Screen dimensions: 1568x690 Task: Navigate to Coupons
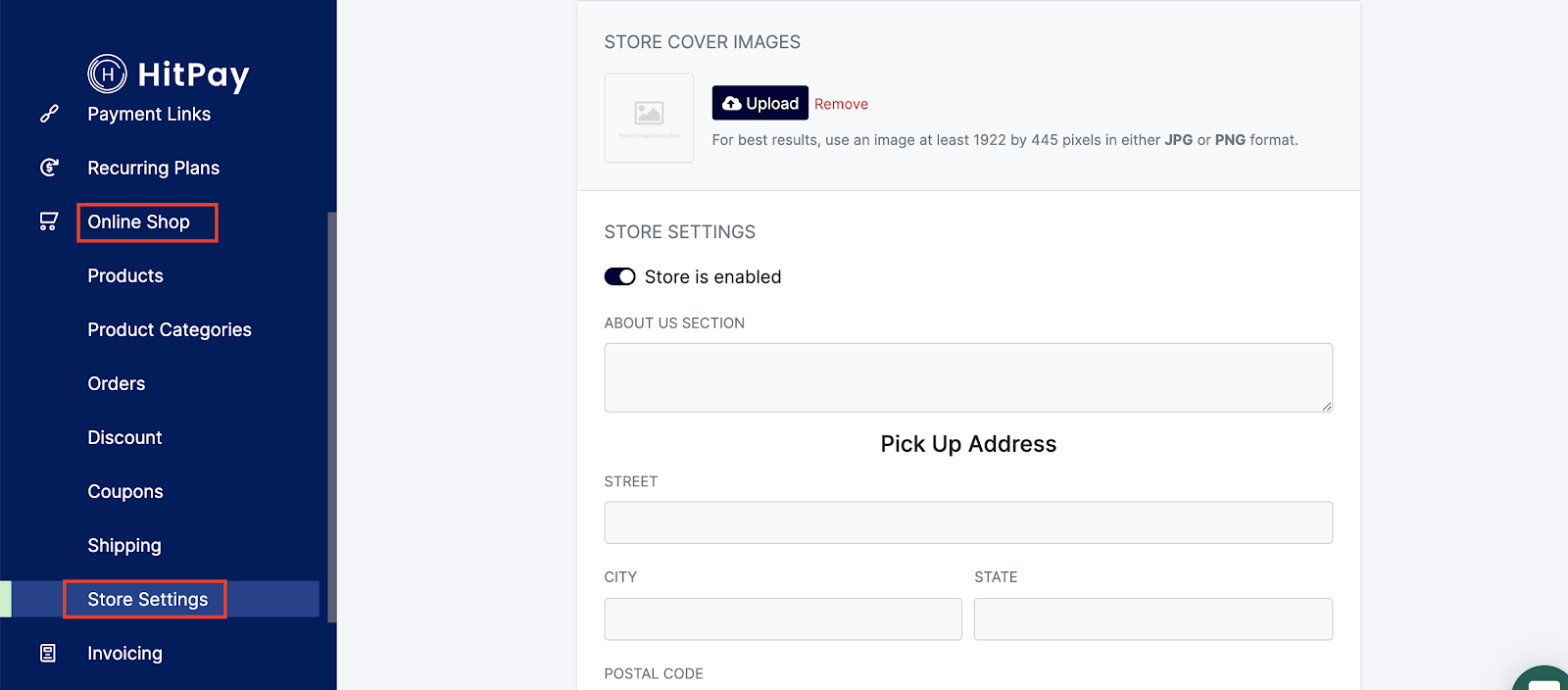click(125, 491)
